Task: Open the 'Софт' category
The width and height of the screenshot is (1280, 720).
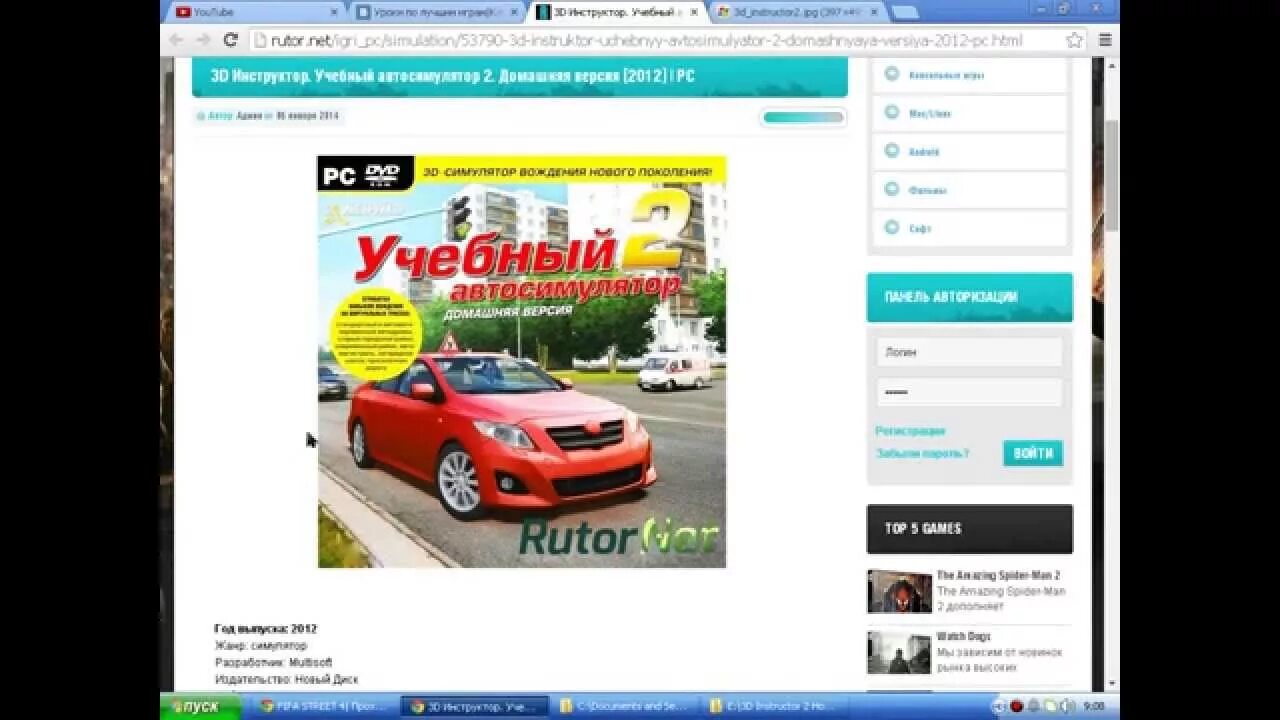Action: (920, 228)
